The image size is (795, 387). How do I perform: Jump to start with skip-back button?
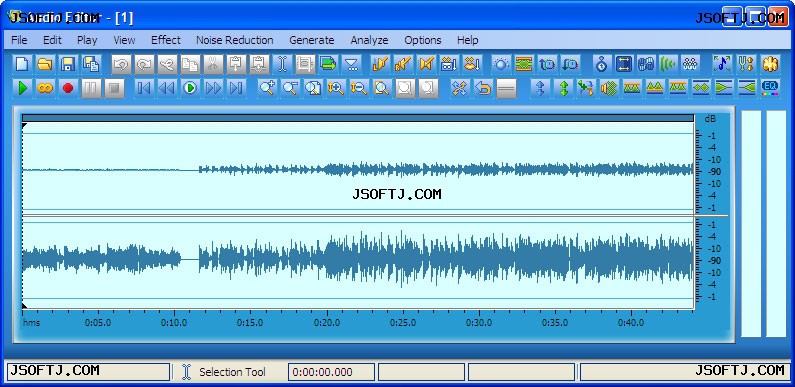pyautogui.click(x=144, y=88)
